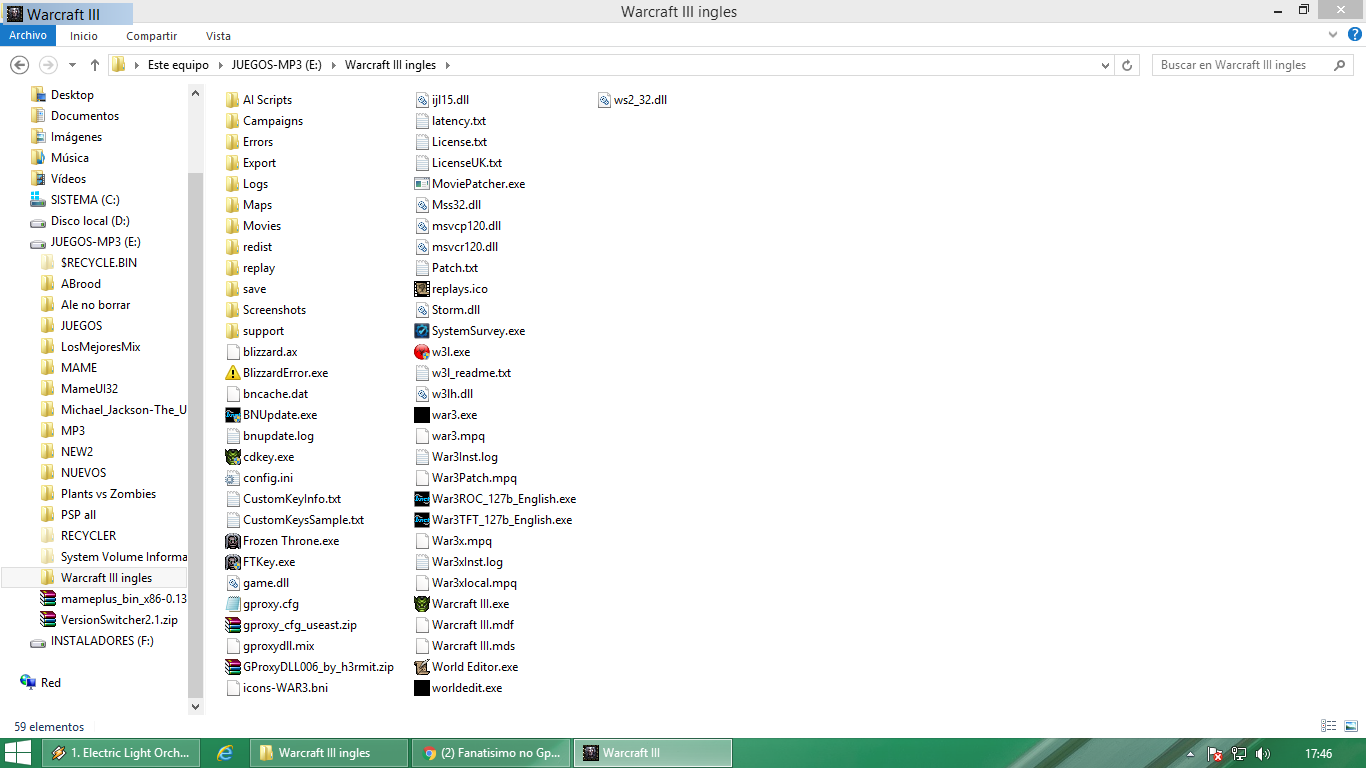Screen dimensions: 1366x768
Task: Select the w3l.exe red icon
Action: (x=422, y=352)
